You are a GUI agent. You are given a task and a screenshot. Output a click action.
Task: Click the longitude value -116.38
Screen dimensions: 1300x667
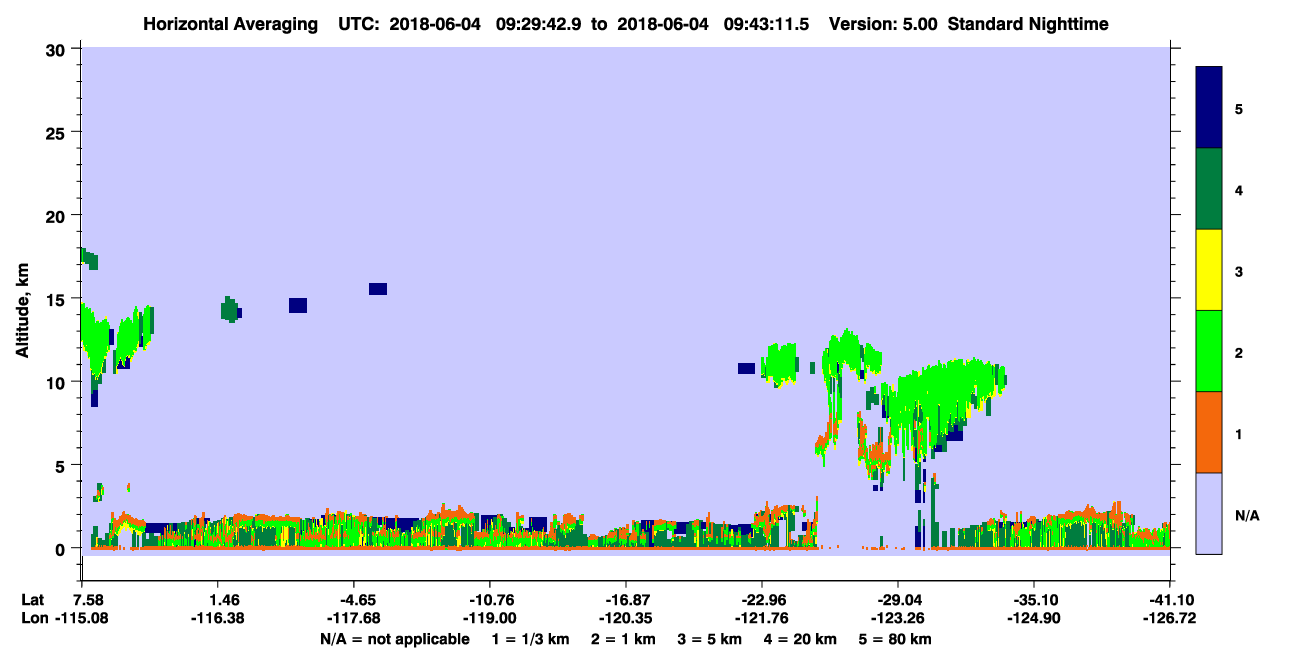(218, 619)
